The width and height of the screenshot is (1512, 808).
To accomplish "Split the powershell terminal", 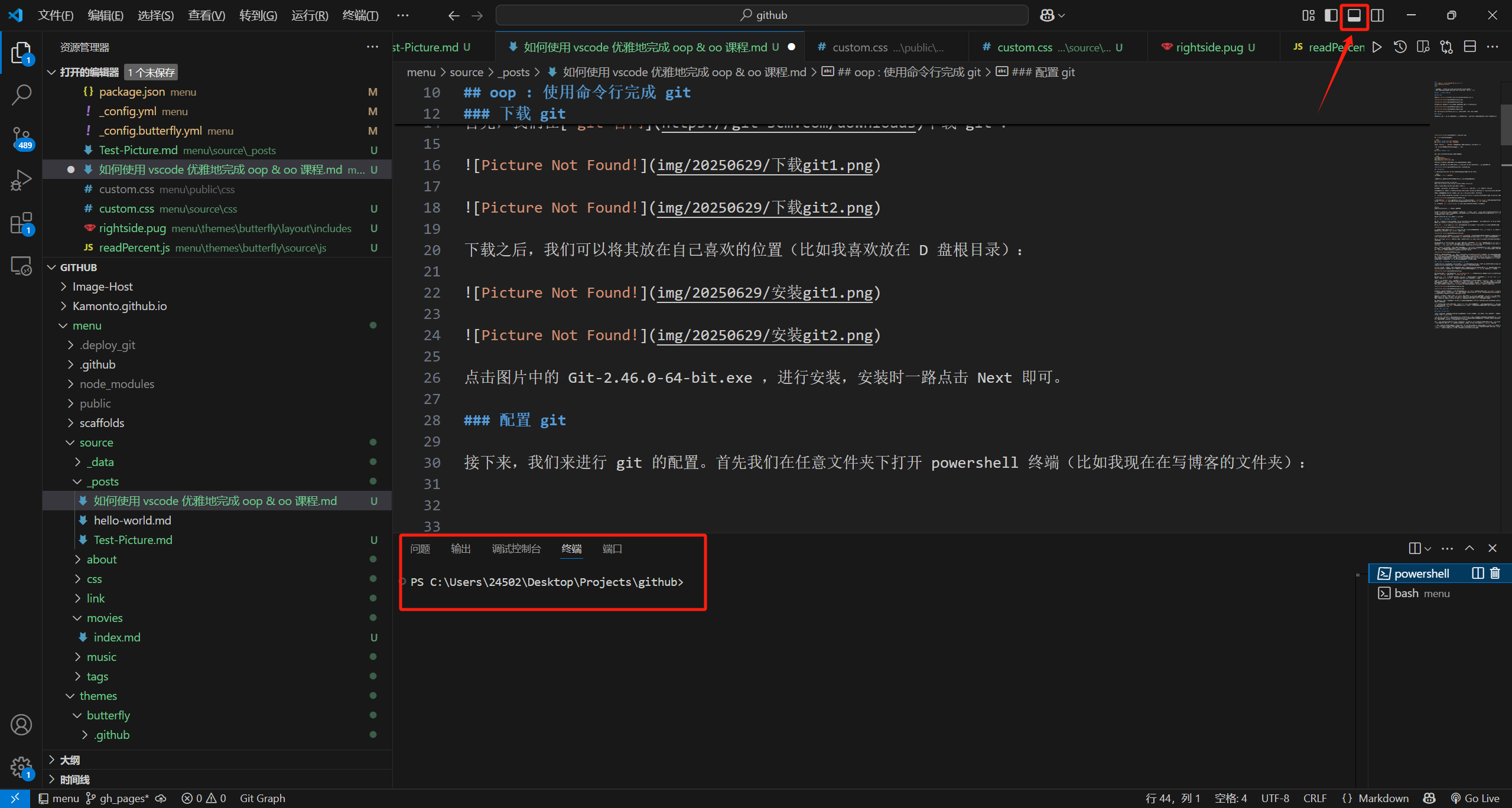I will (1477, 573).
